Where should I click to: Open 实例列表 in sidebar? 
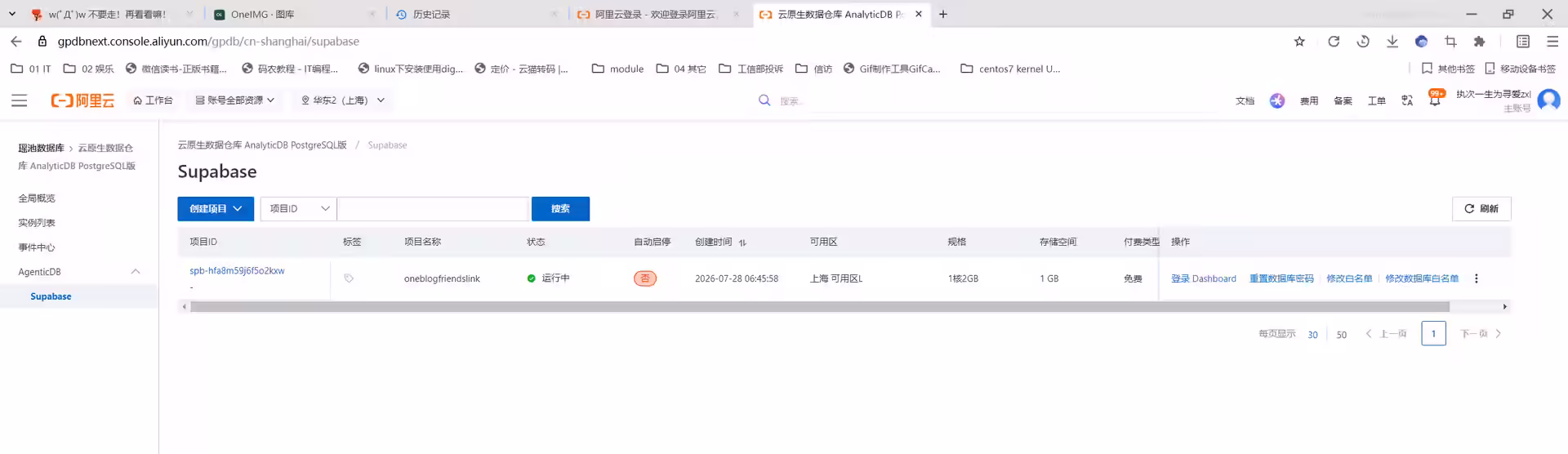(x=37, y=223)
